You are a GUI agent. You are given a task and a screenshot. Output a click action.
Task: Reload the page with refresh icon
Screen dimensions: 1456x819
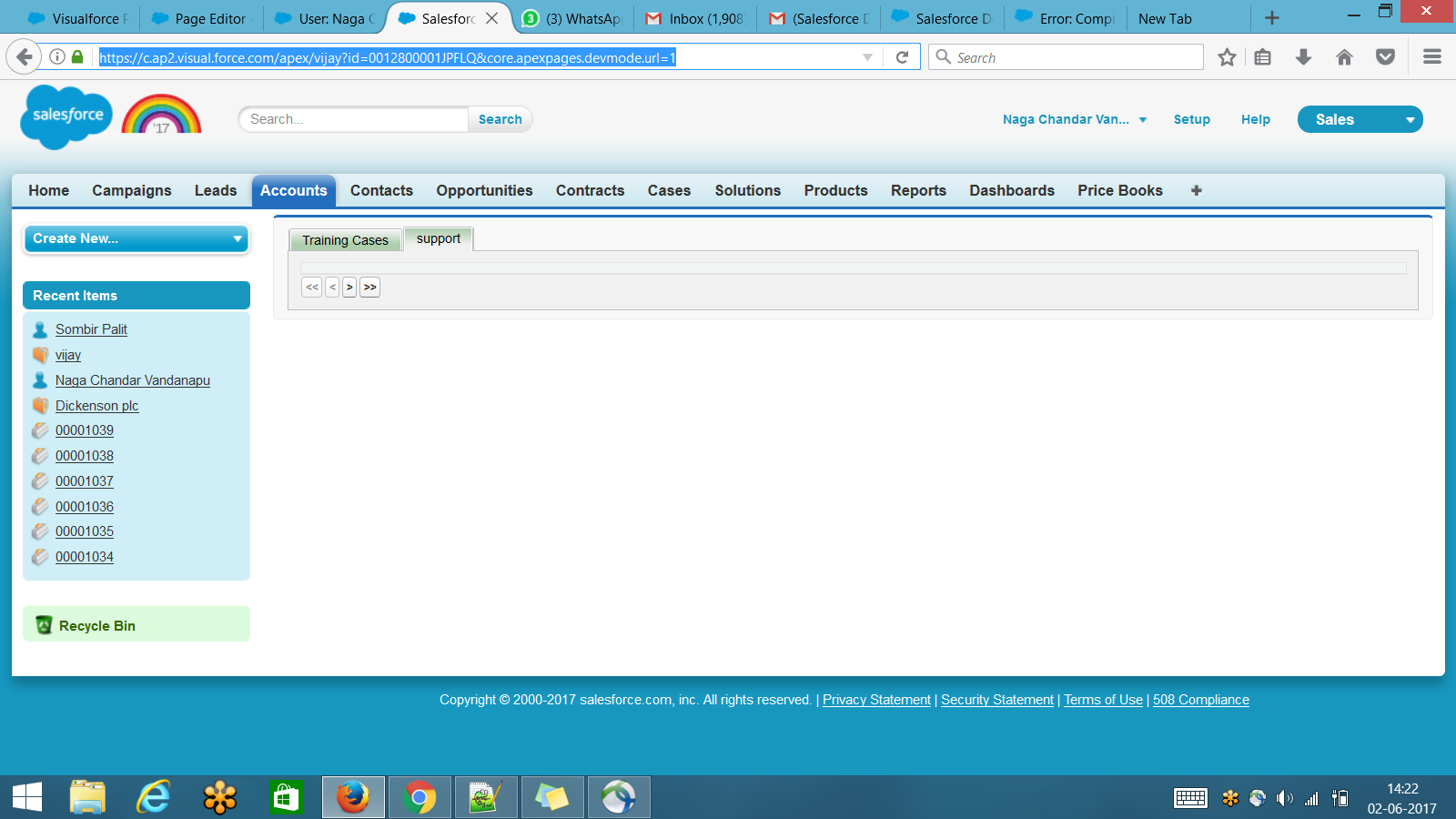902,57
